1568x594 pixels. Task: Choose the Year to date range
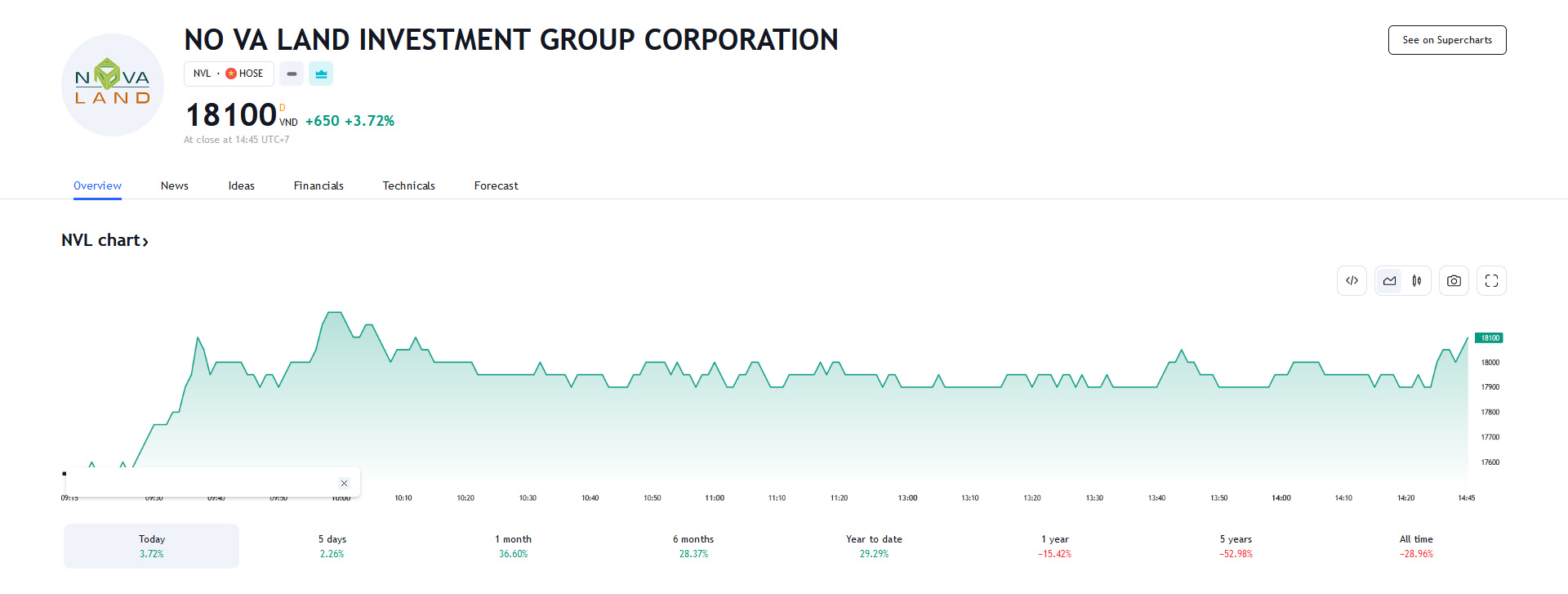tap(874, 546)
